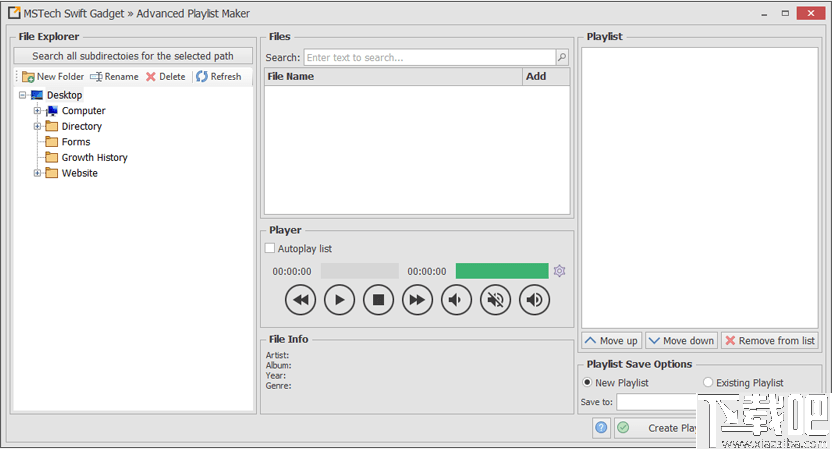Click the Desktop computer icon in tree
Image resolution: width=832 pixels, height=449 pixels.
coord(37,95)
